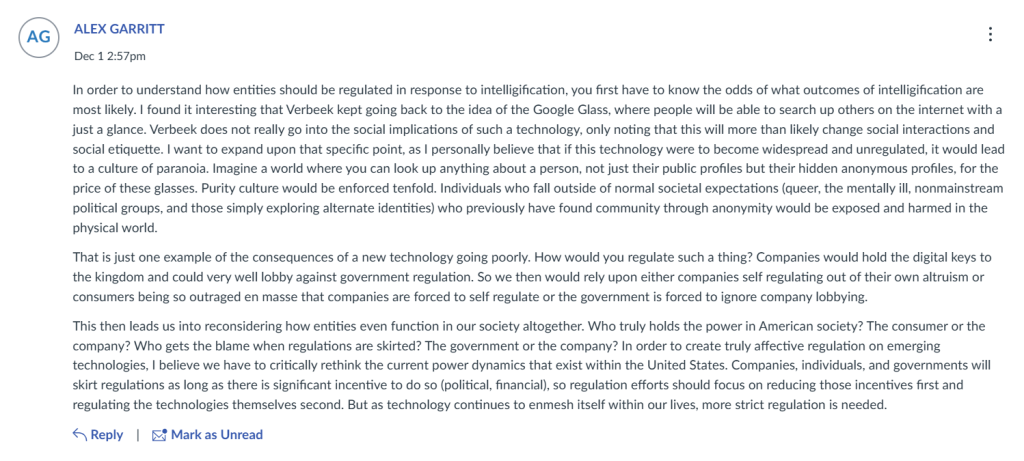
Task: Click the Dec 1 2:57pm timestamp
Action: click(110, 55)
